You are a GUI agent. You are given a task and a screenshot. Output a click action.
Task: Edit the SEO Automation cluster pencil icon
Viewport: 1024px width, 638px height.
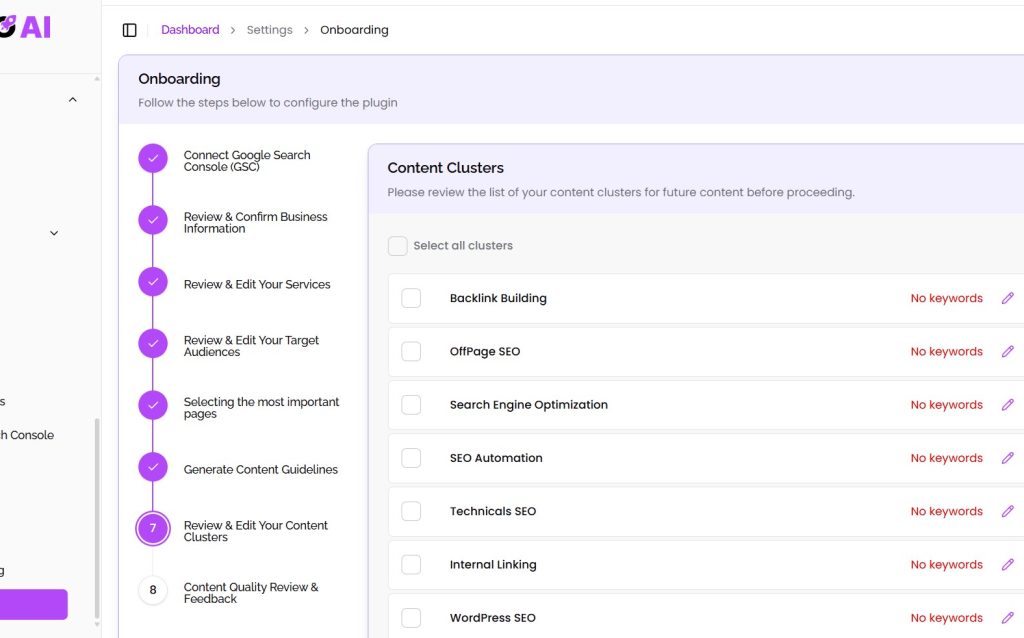[1008, 458]
